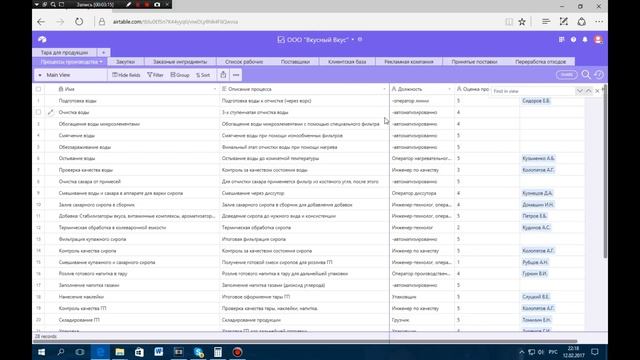
Task: Click the horizontal scrollbar below the grid
Action: click(x=306, y=341)
